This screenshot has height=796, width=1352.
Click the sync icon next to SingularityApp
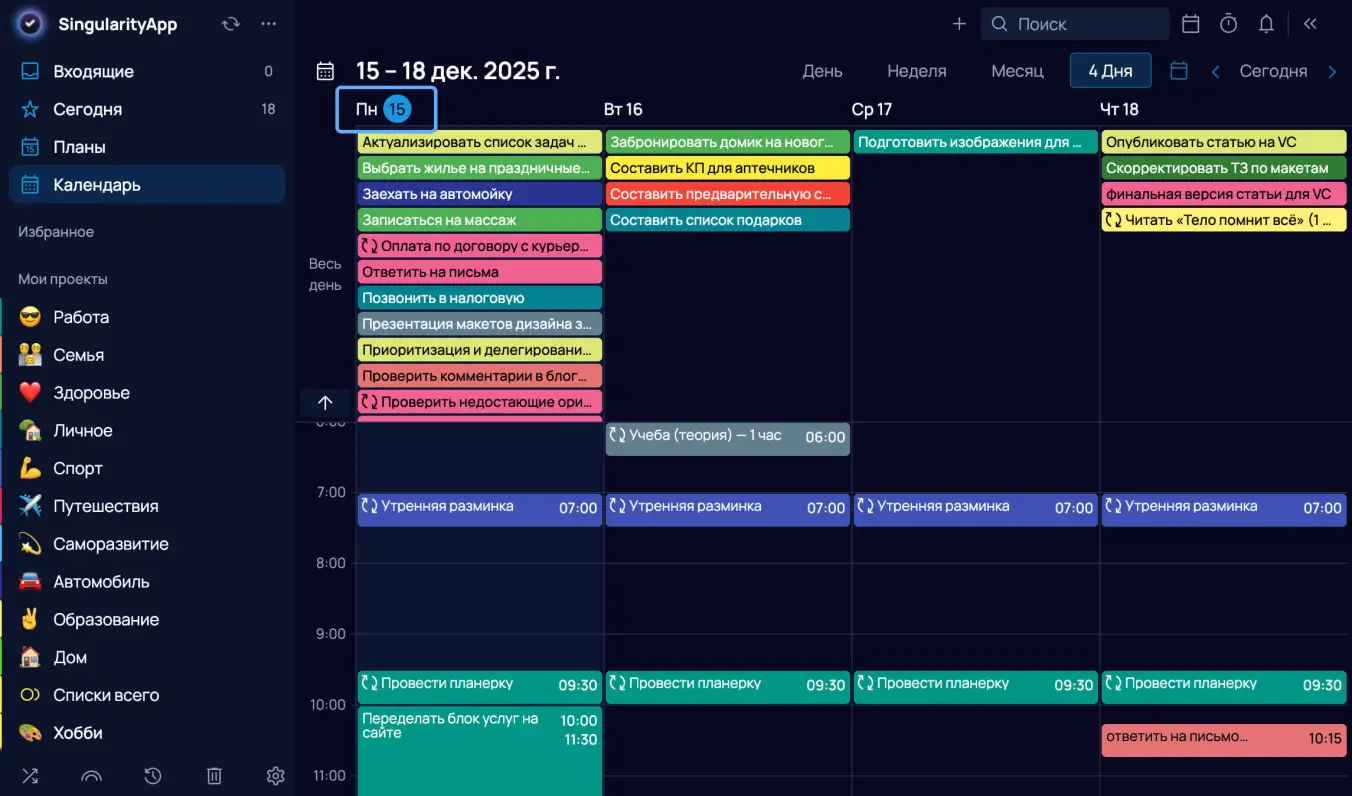click(231, 24)
